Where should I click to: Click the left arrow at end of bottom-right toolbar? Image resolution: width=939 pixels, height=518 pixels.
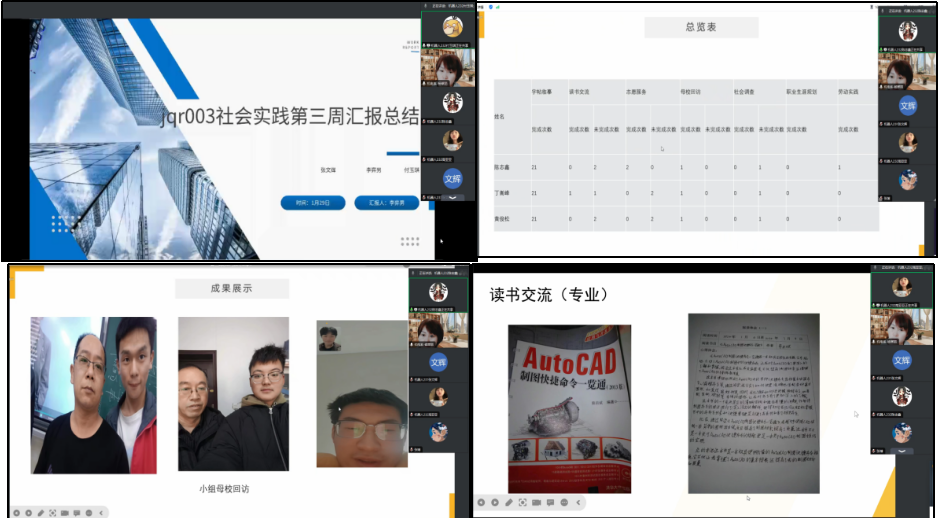577,502
